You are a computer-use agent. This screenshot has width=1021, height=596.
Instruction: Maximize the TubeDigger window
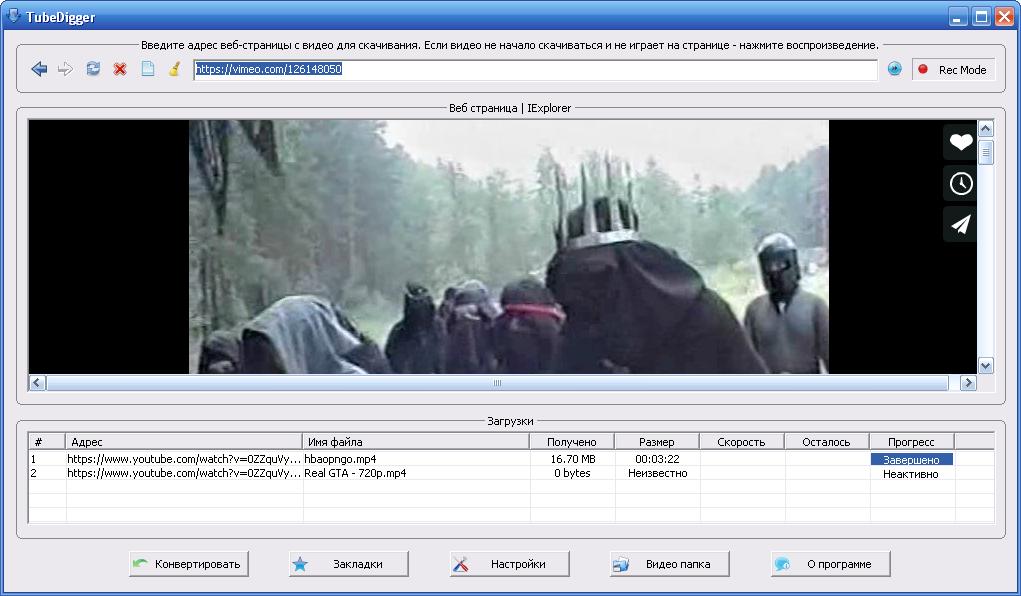[981, 17]
